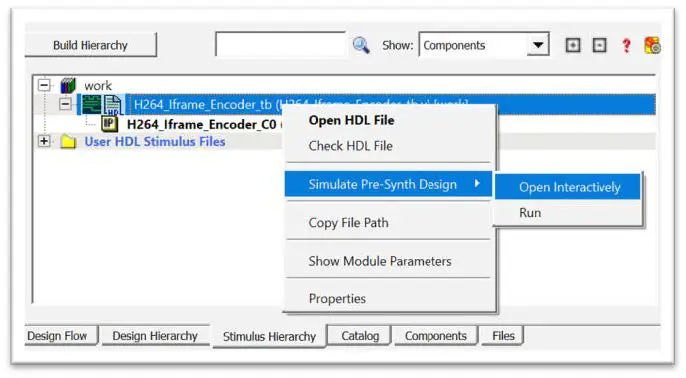Viewport: 686px width, 378px height.
Task: Select the H264_Iframe_Encoder_tb tree row
Action: [366, 105]
